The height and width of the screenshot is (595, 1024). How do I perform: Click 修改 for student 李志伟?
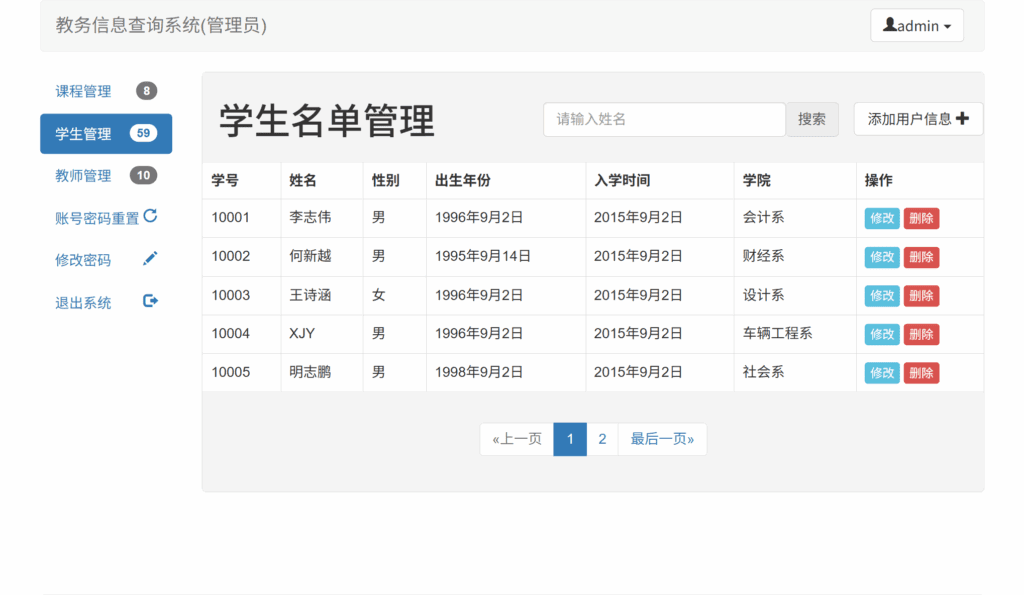click(x=881, y=217)
